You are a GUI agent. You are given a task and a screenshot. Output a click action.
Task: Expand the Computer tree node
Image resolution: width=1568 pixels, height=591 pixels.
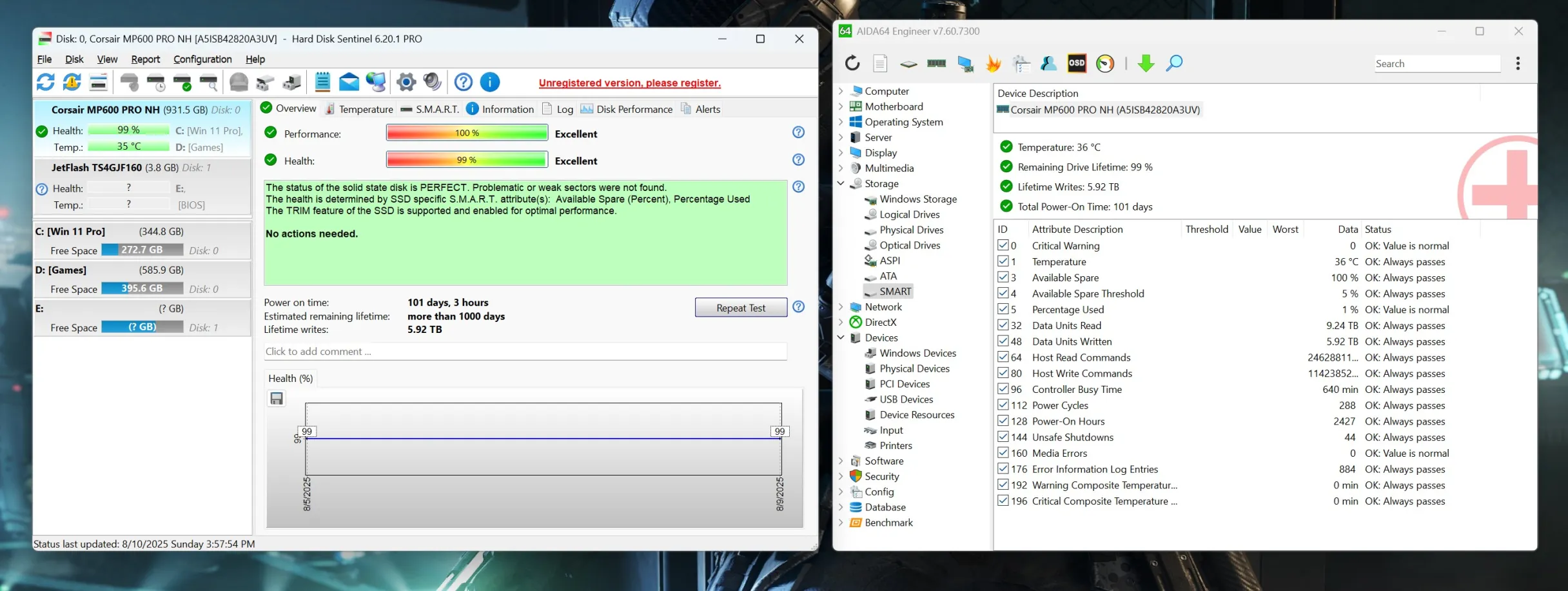pyautogui.click(x=841, y=91)
